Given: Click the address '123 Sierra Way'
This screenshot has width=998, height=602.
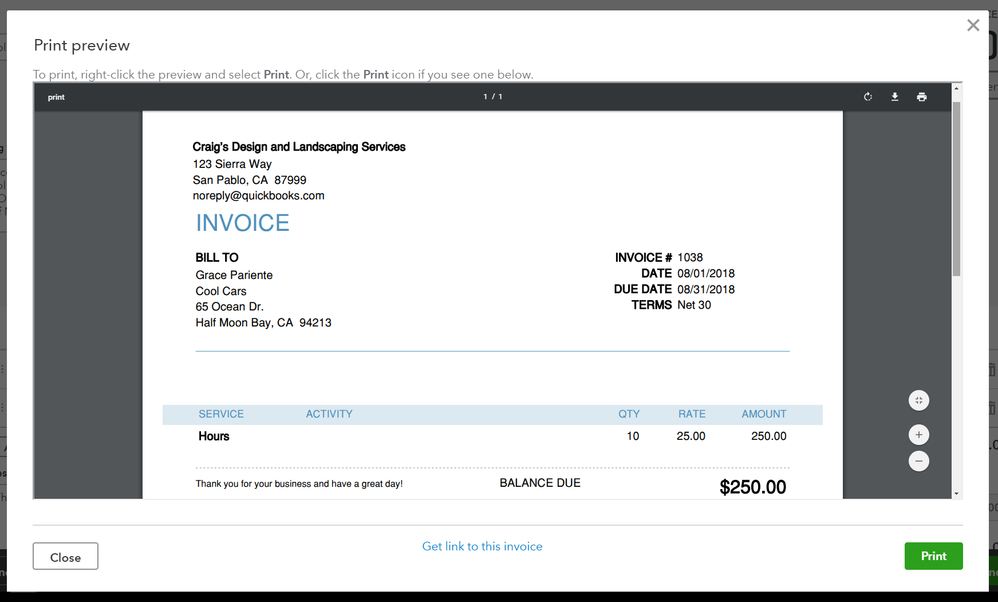Looking at the screenshot, I should (x=232, y=164).
